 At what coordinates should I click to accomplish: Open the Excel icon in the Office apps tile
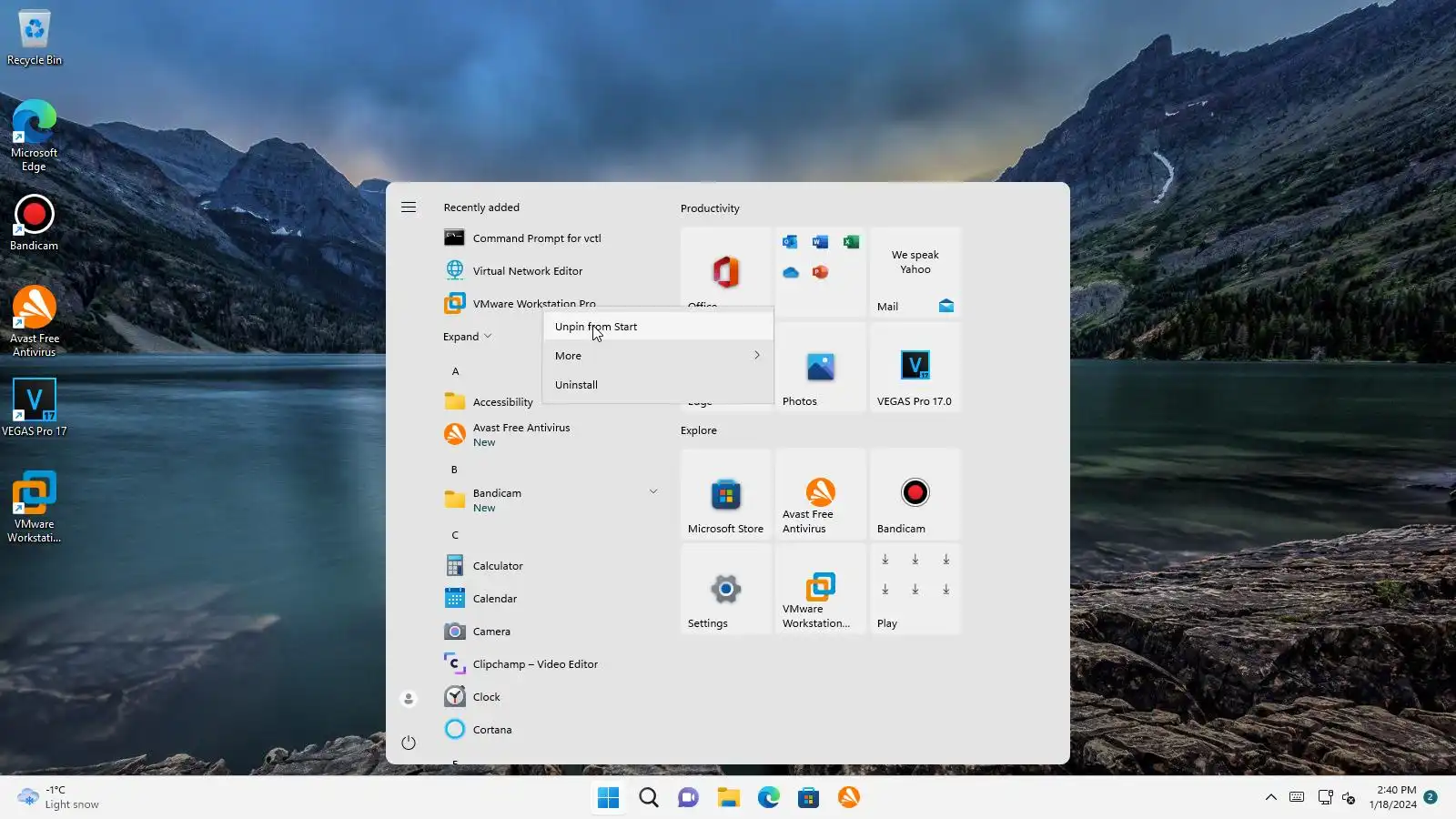[x=851, y=241]
